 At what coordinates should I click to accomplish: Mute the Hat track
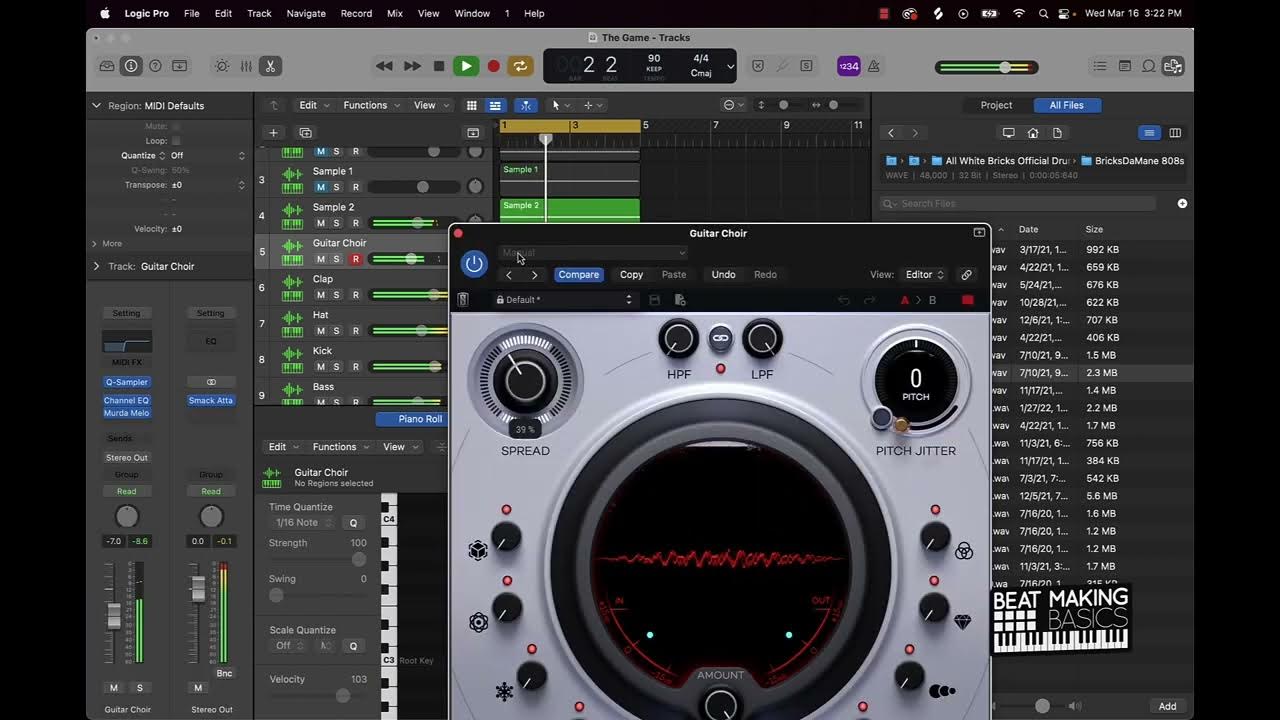(x=321, y=330)
